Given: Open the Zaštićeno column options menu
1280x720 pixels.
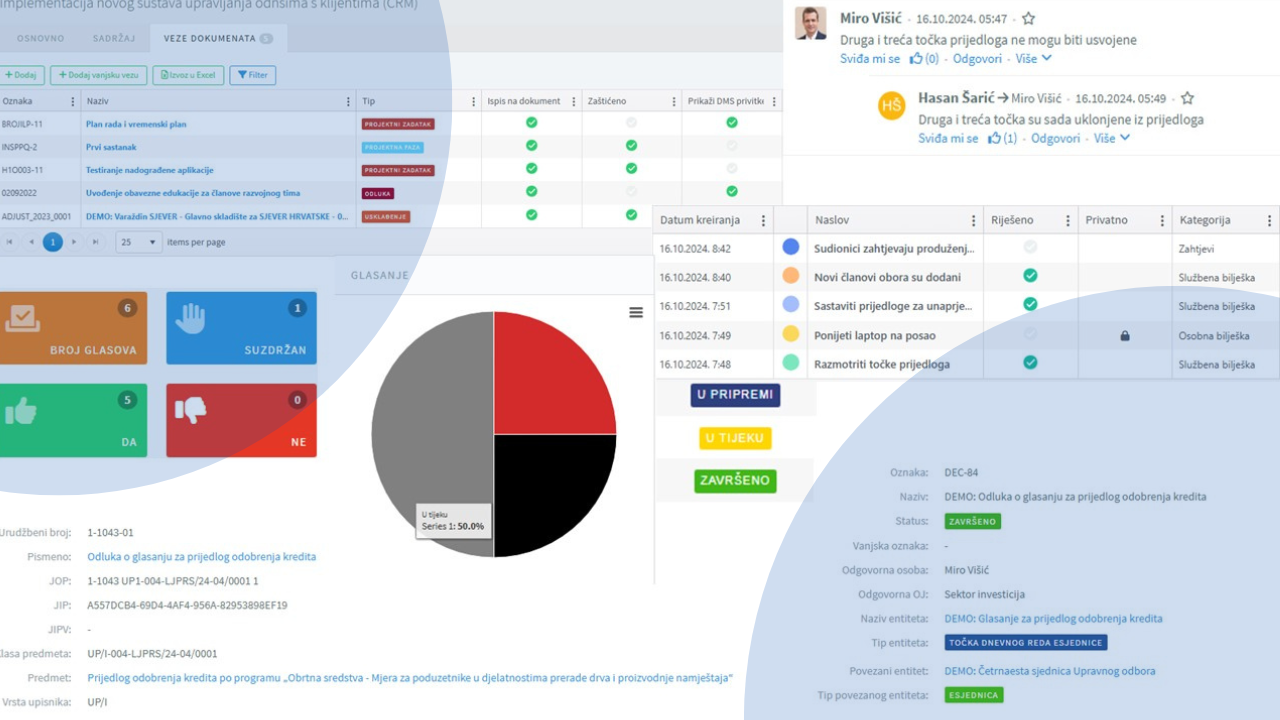Looking at the screenshot, I should 673,101.
